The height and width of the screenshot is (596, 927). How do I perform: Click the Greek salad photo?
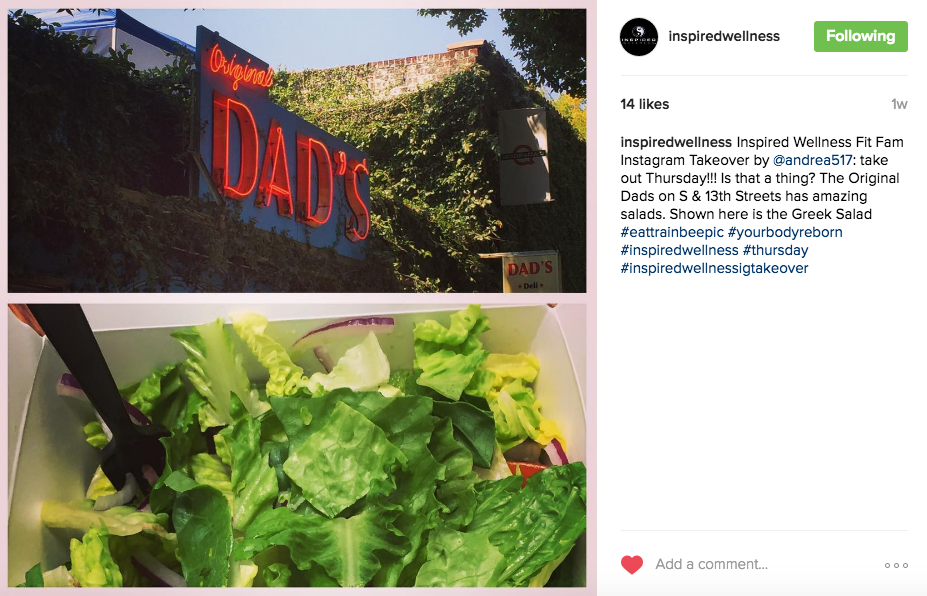[x=297, y=445]
